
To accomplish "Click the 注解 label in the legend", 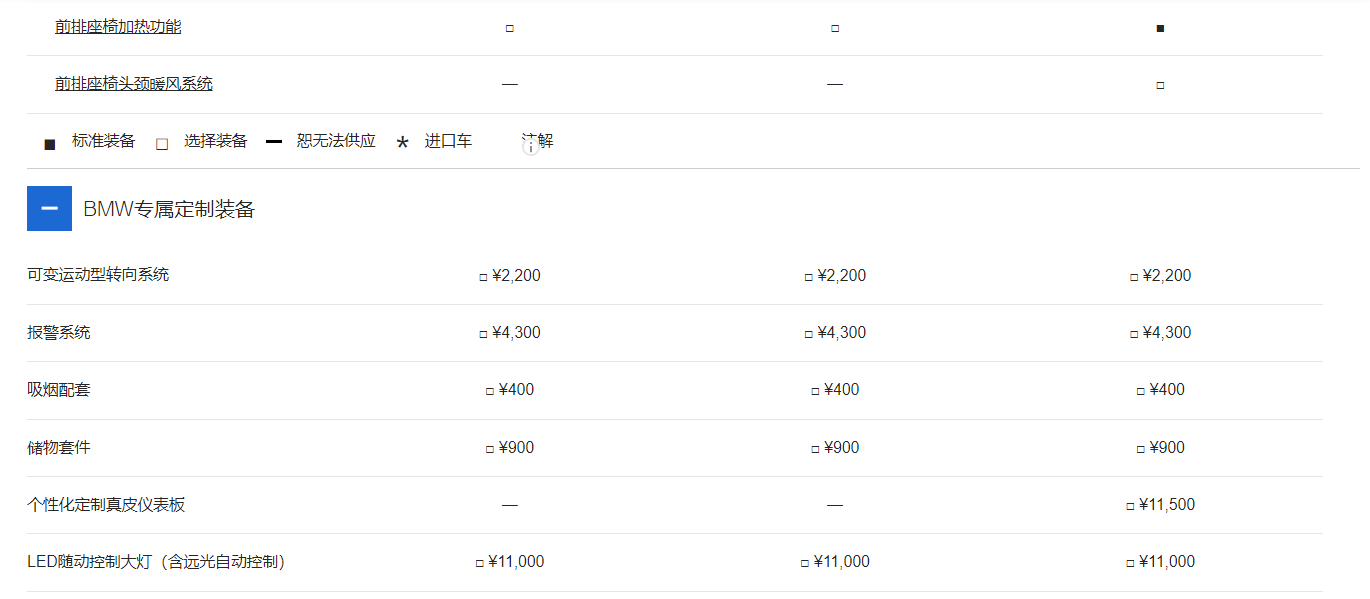I will 540,140.
